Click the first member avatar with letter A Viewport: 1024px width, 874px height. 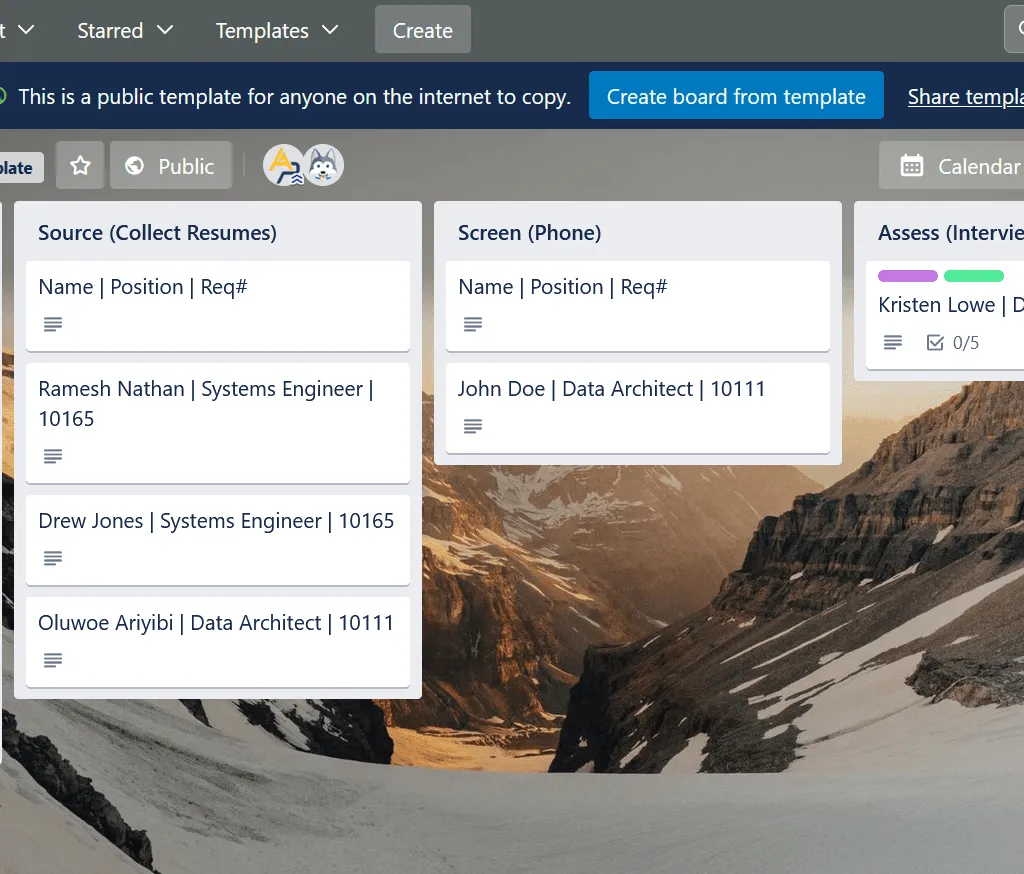click(283, 166)
